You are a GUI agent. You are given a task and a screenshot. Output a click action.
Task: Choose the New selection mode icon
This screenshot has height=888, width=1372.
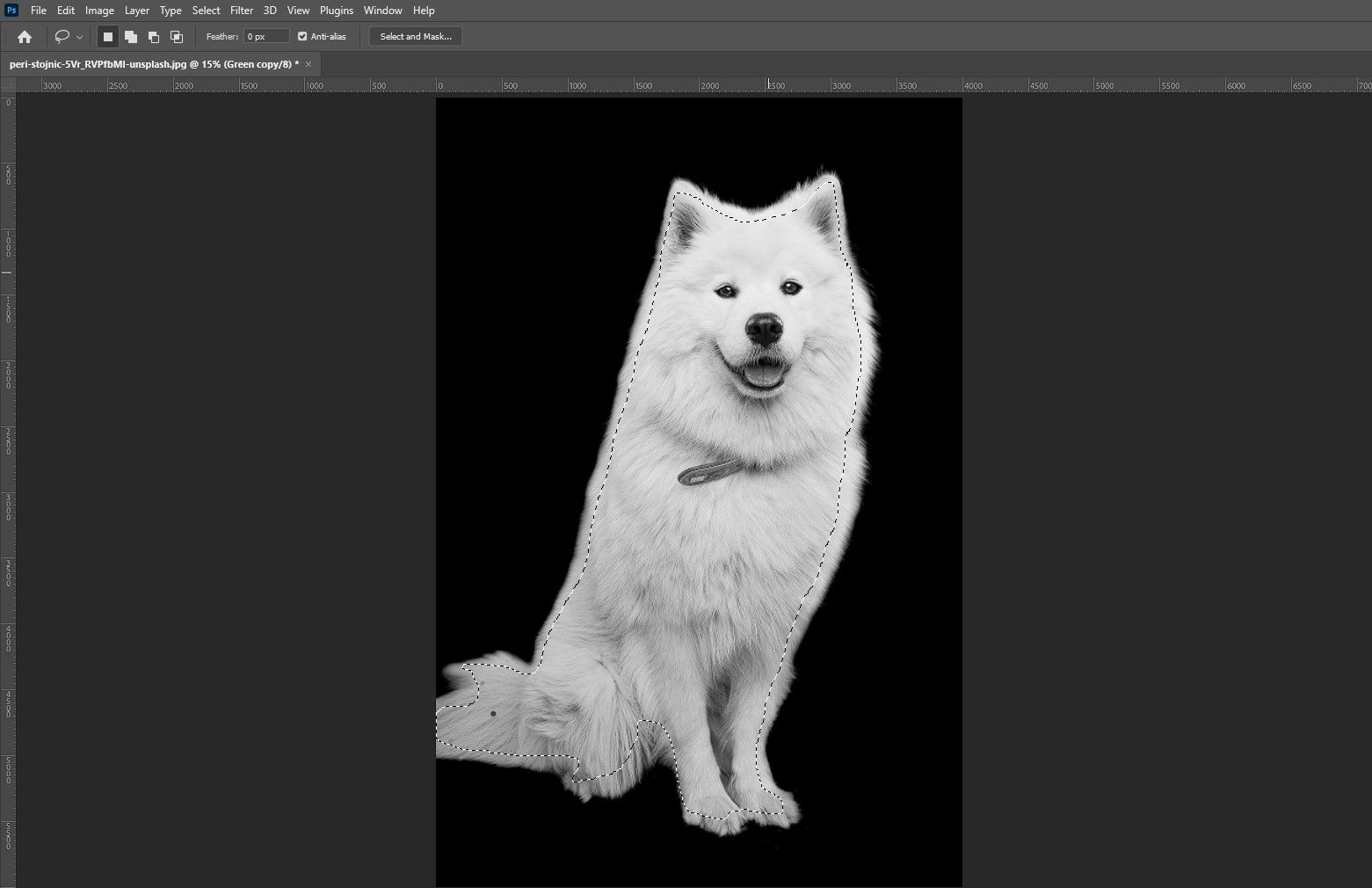coord(108,37)
